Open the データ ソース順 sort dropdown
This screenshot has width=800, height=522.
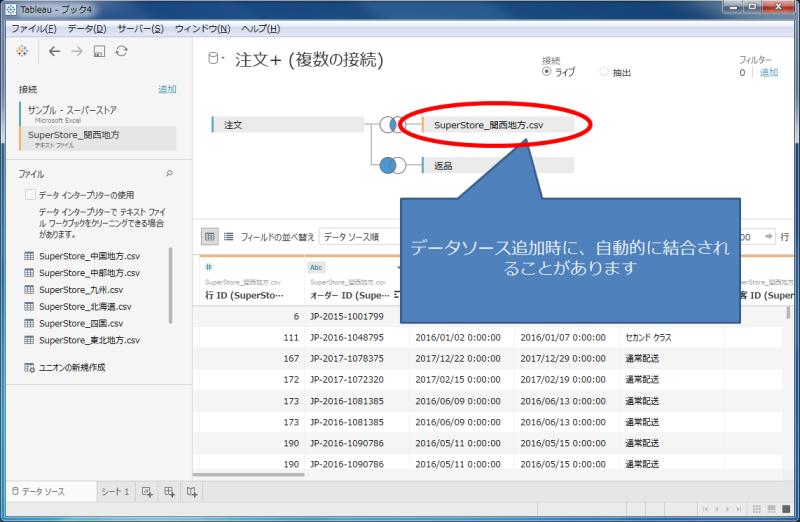tap(360, 237)
